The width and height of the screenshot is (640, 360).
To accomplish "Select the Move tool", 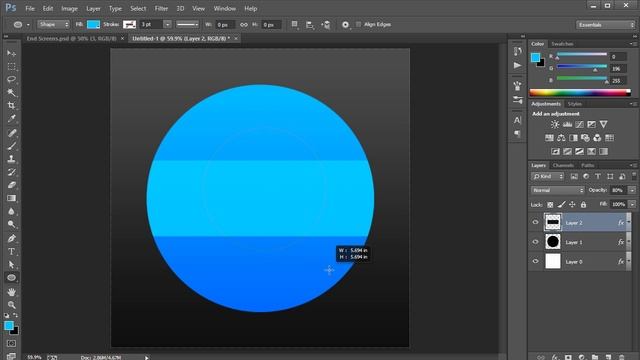I will click(11, 53).
